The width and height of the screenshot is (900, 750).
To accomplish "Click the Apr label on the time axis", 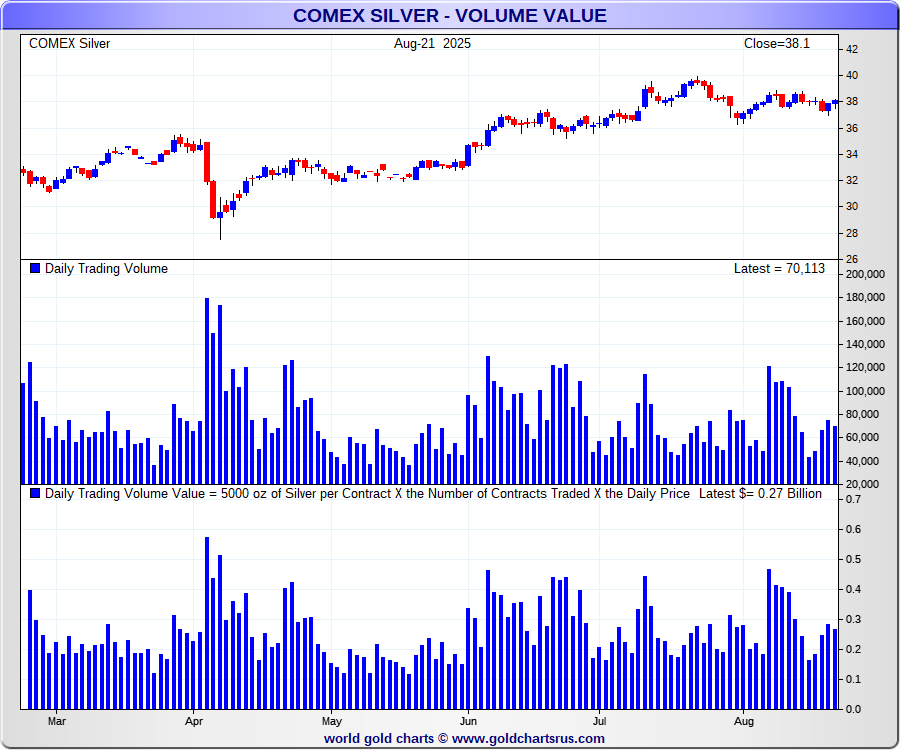I will [x=195, y=720].
